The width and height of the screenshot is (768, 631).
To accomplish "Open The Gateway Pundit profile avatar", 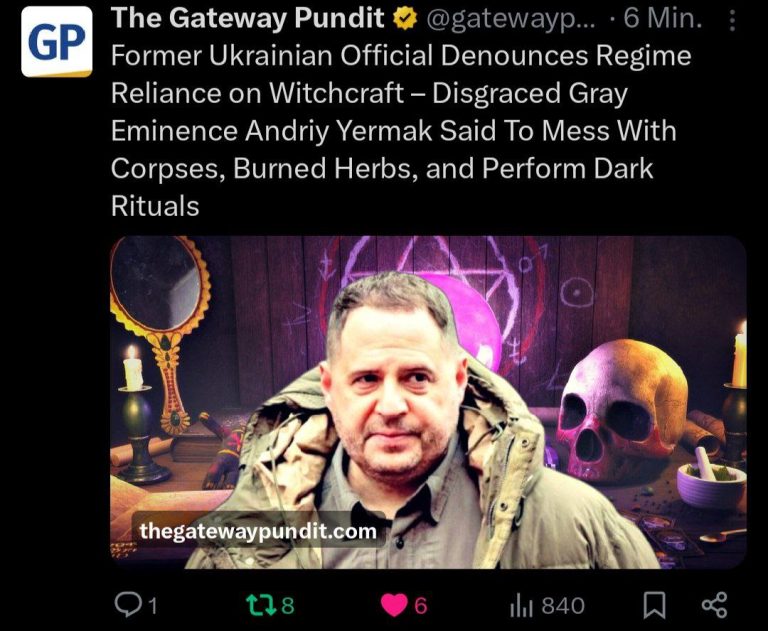I will click(x=56, y=42).
